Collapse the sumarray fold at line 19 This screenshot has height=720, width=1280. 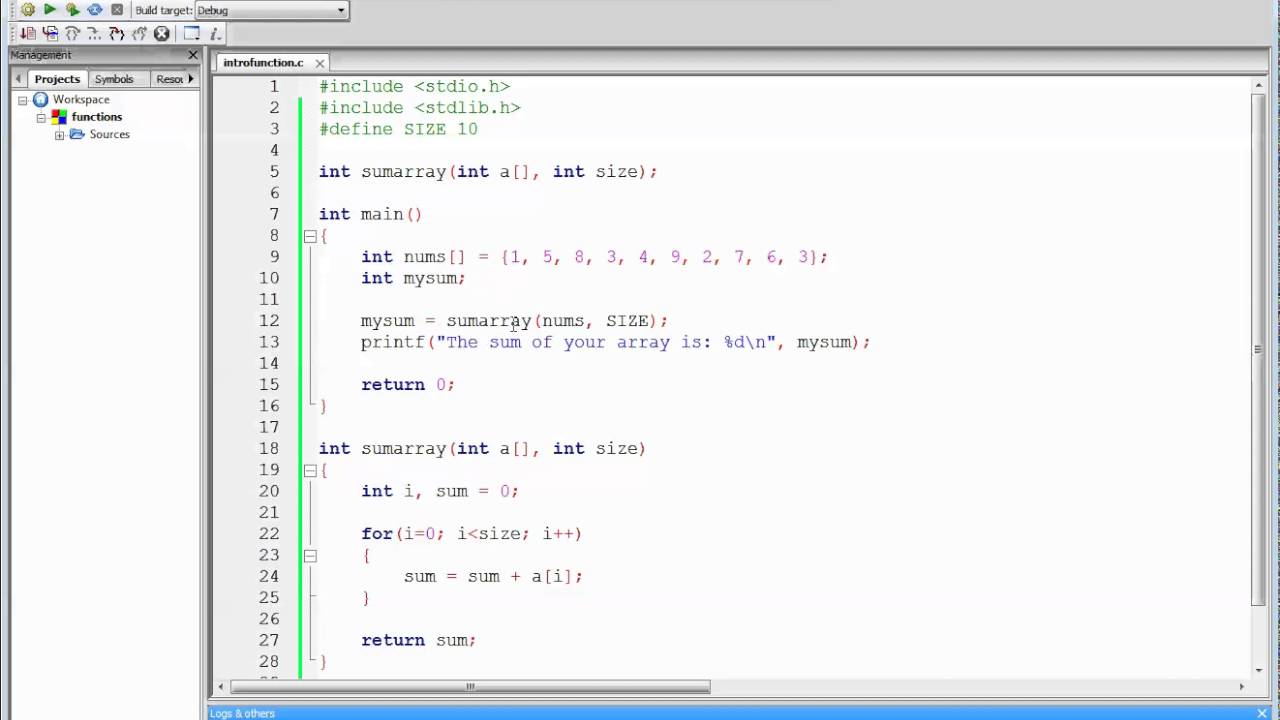(310, 470)
